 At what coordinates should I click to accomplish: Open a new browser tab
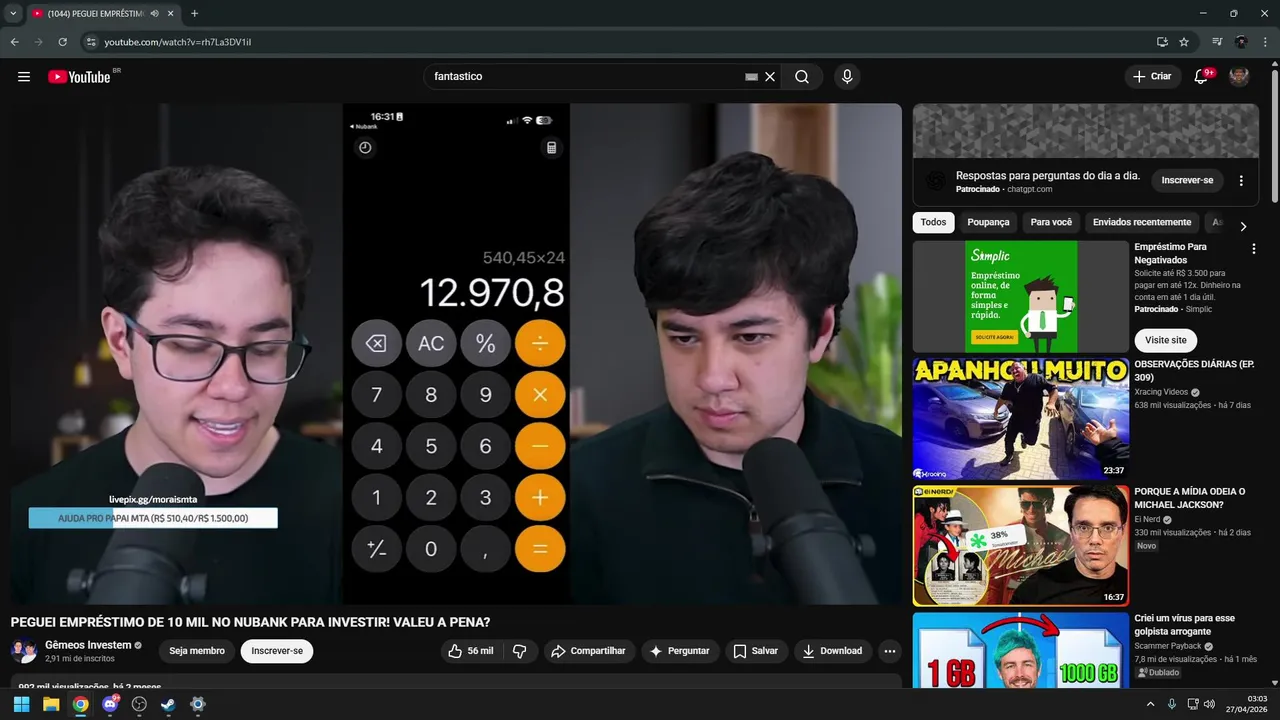[x=194, y=14]
